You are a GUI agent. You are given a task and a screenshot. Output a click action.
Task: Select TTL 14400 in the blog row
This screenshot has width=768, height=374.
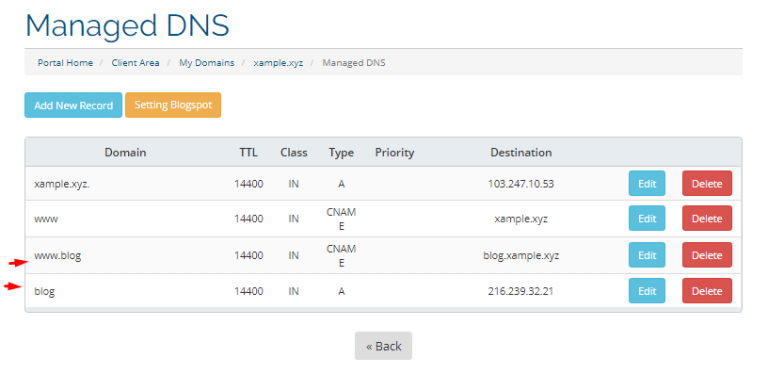click(x=248, y=291)
